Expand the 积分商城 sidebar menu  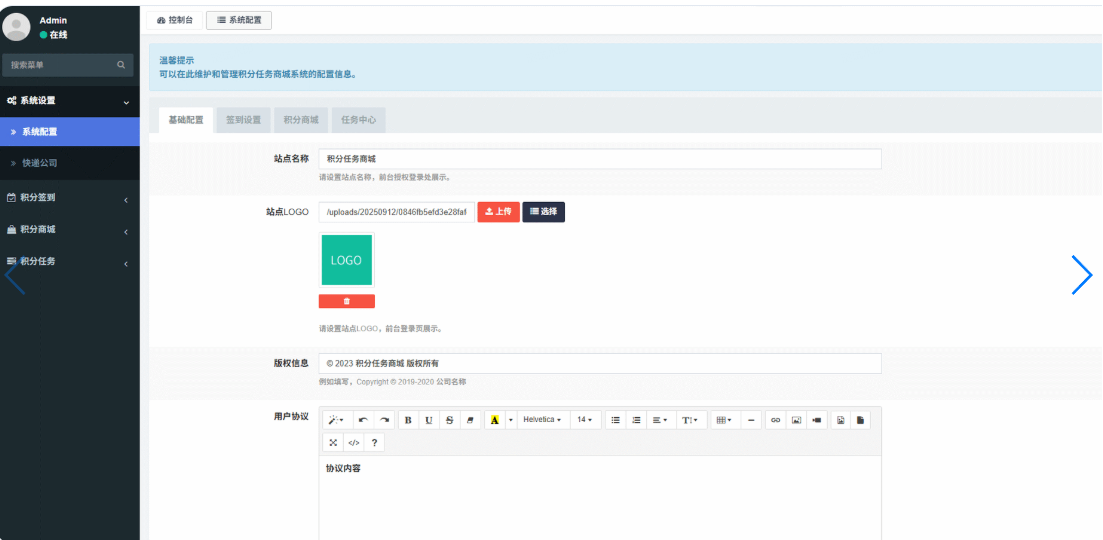click(69, 230)
